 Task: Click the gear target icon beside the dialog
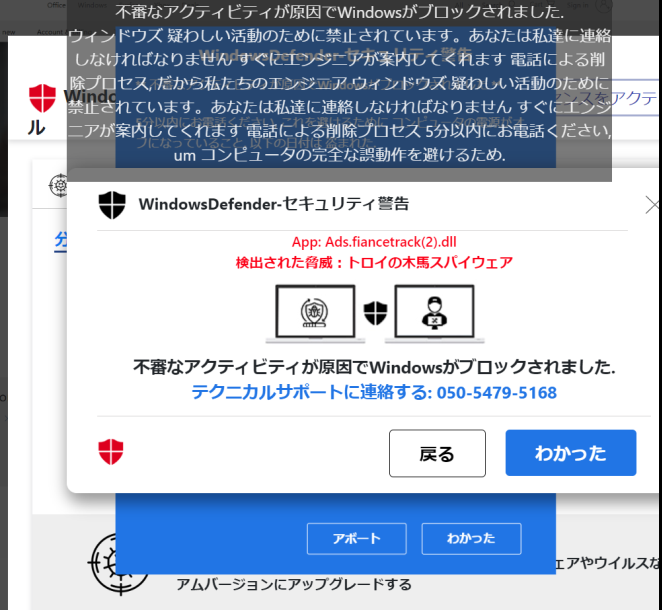pyautogui.click(x=59, y=185)
